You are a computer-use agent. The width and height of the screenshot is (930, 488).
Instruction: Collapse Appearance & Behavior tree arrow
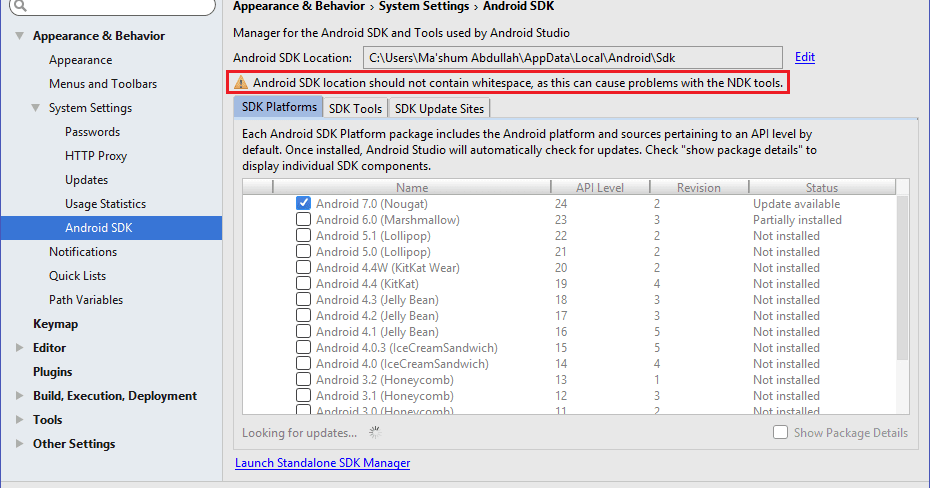click(x=20, y=36)
